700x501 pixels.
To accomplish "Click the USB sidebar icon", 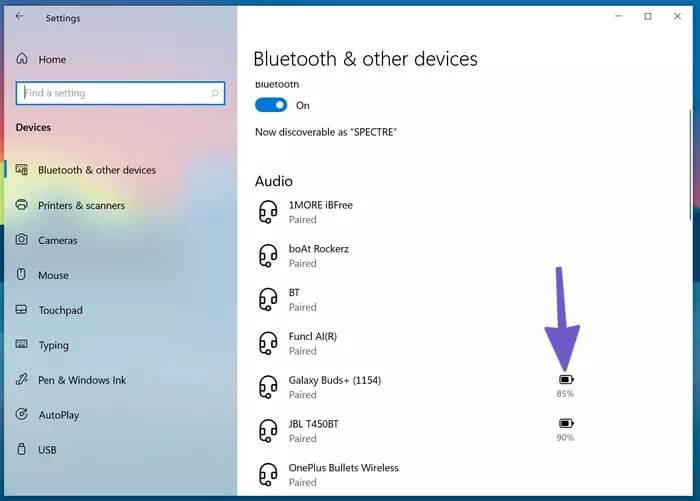I will (21, 449).
